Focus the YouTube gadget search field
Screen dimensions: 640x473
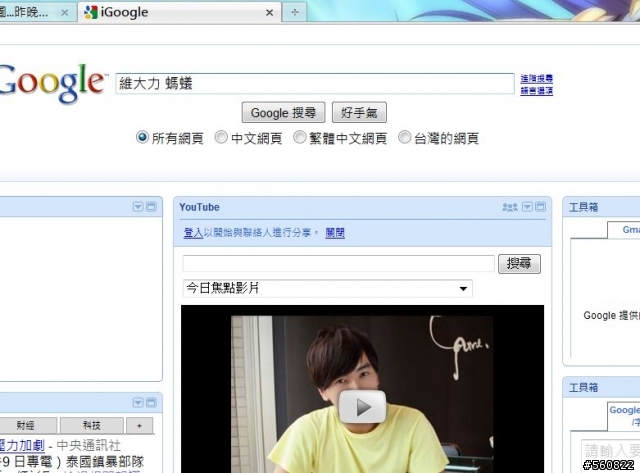point(339,263)
